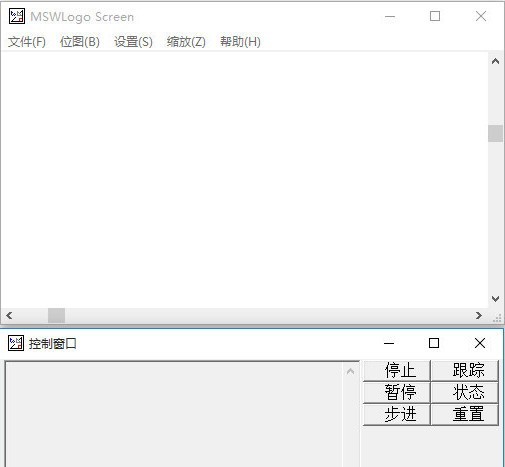This screenshot has width=505, height=467.
Task: Open the 设置(S) menu
Action: pos(133,42)
